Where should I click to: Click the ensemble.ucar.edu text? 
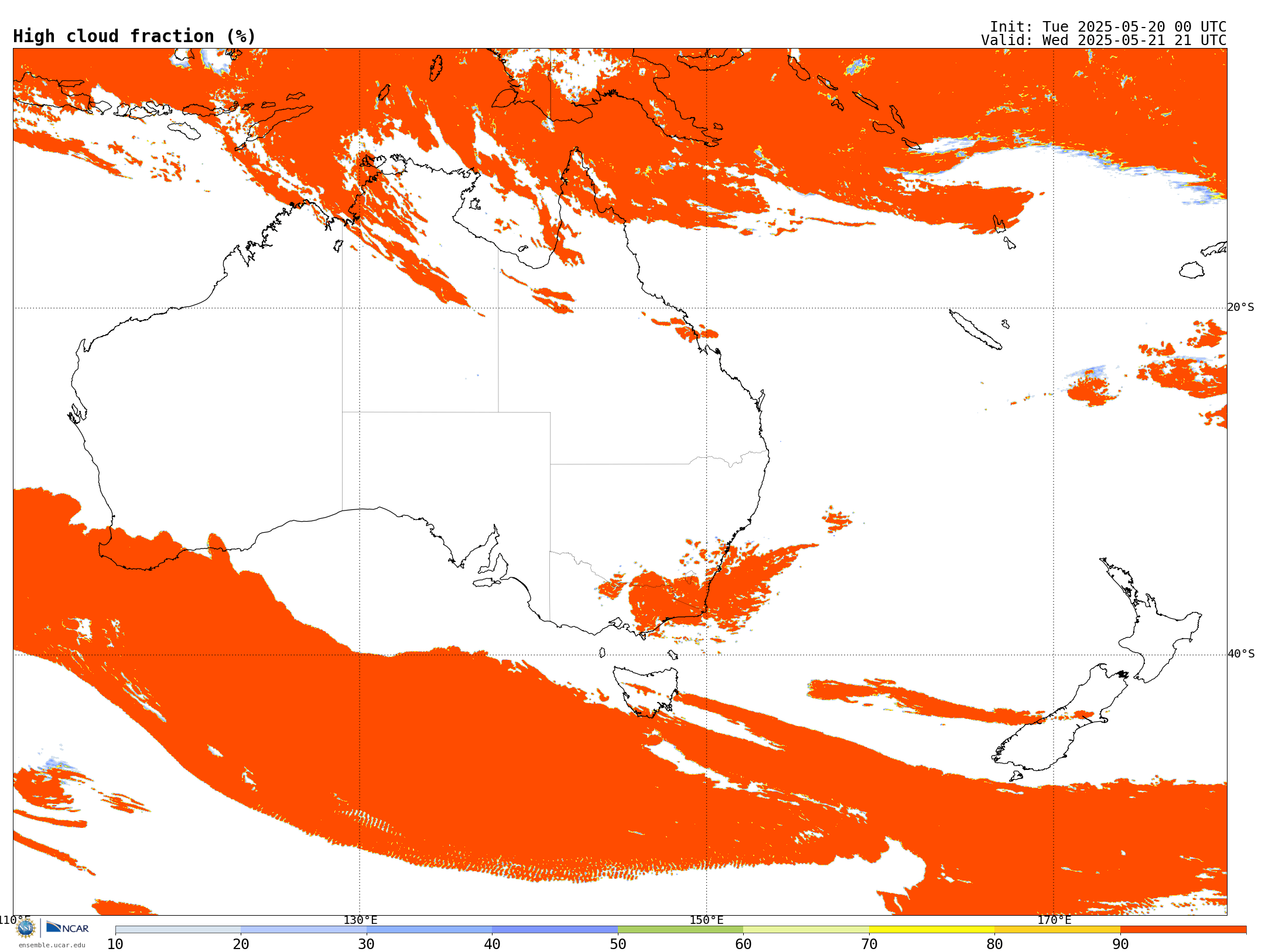click(52, 945)
